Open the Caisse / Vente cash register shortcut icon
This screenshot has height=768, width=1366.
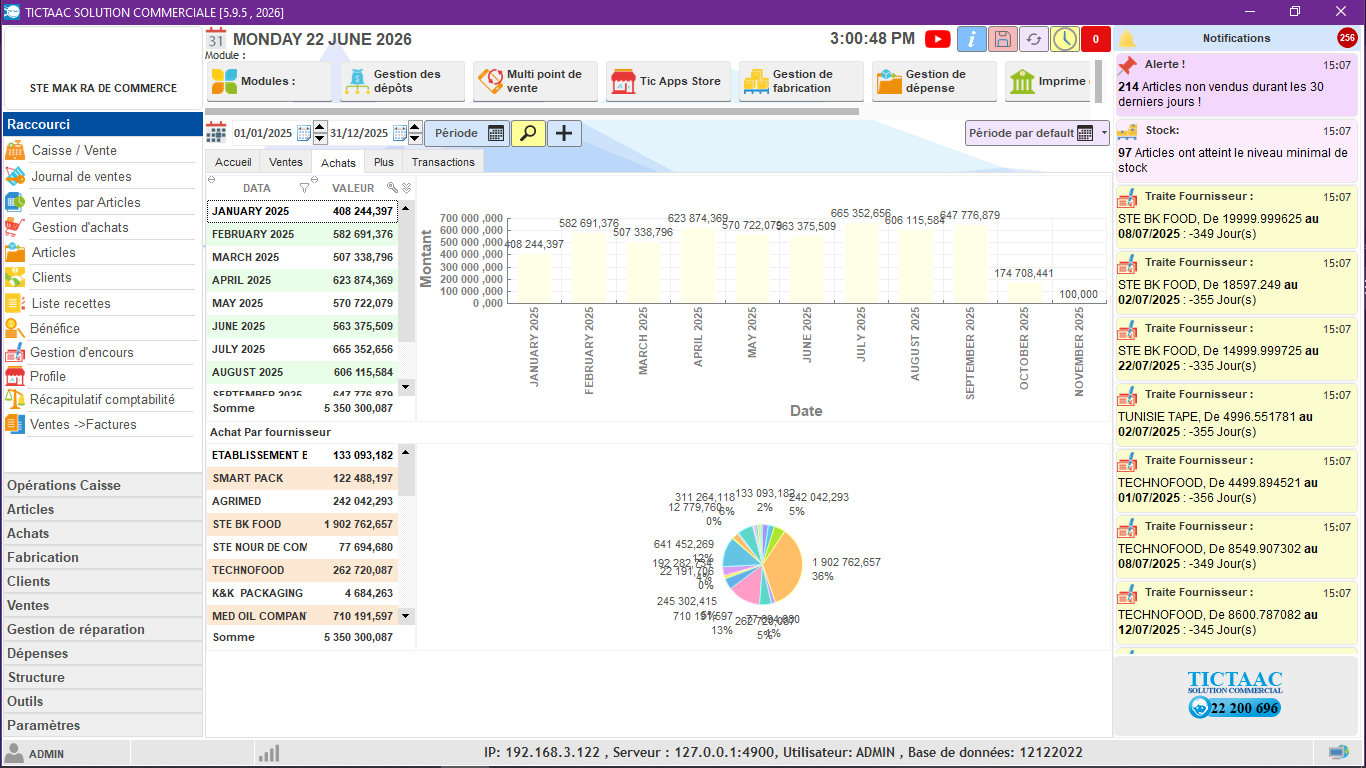tap(15, 150)
